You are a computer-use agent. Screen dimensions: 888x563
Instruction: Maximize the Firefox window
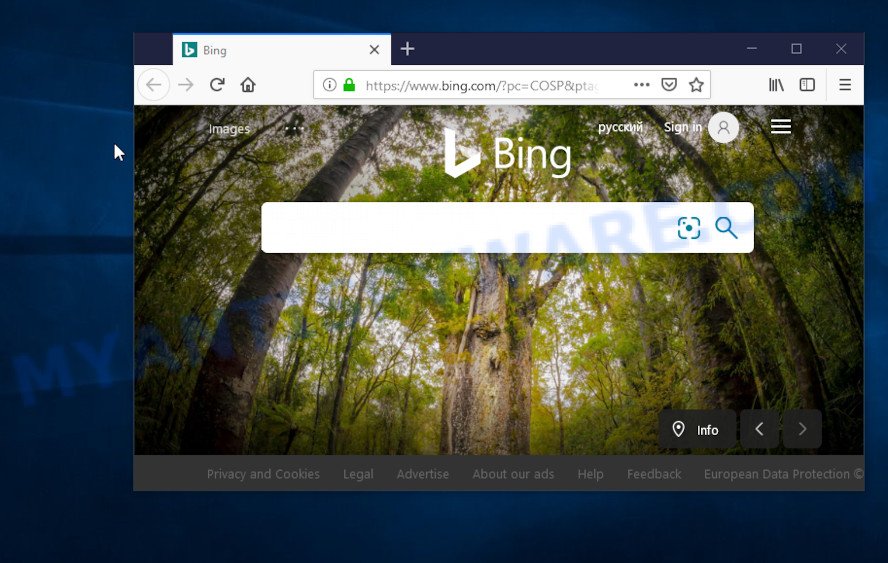click(796, 49)
